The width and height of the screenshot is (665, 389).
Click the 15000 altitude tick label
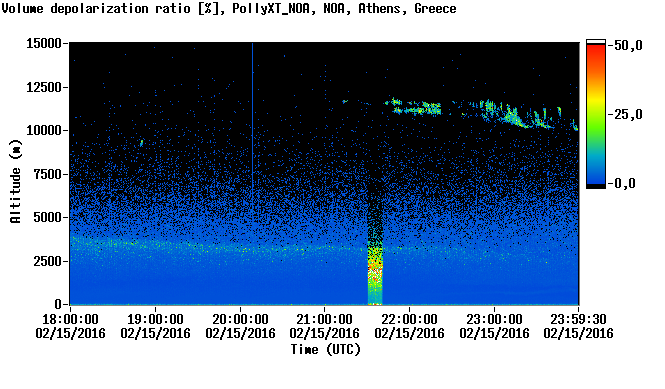[x=44, y=43]
